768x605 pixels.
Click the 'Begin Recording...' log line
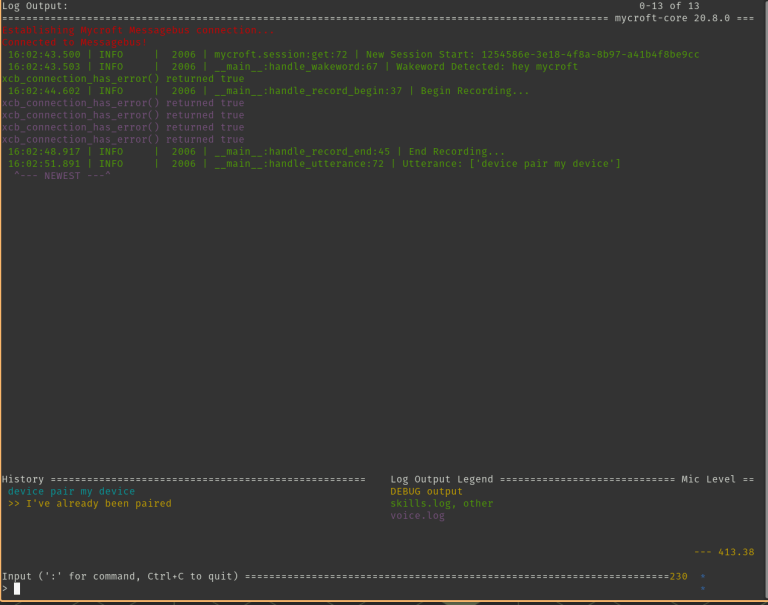coord(268,91)
